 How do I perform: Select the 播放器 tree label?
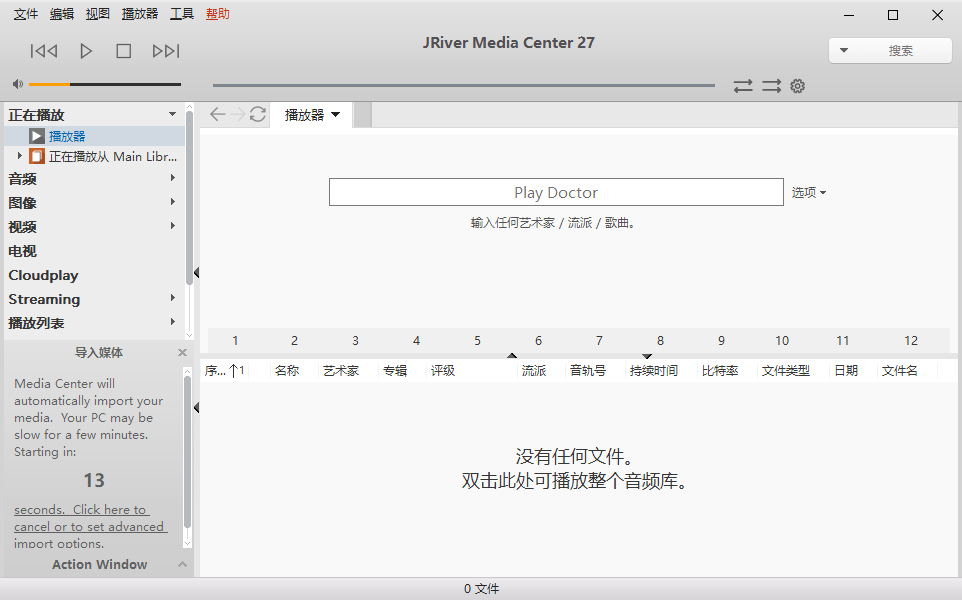click(x=67, y=136)
